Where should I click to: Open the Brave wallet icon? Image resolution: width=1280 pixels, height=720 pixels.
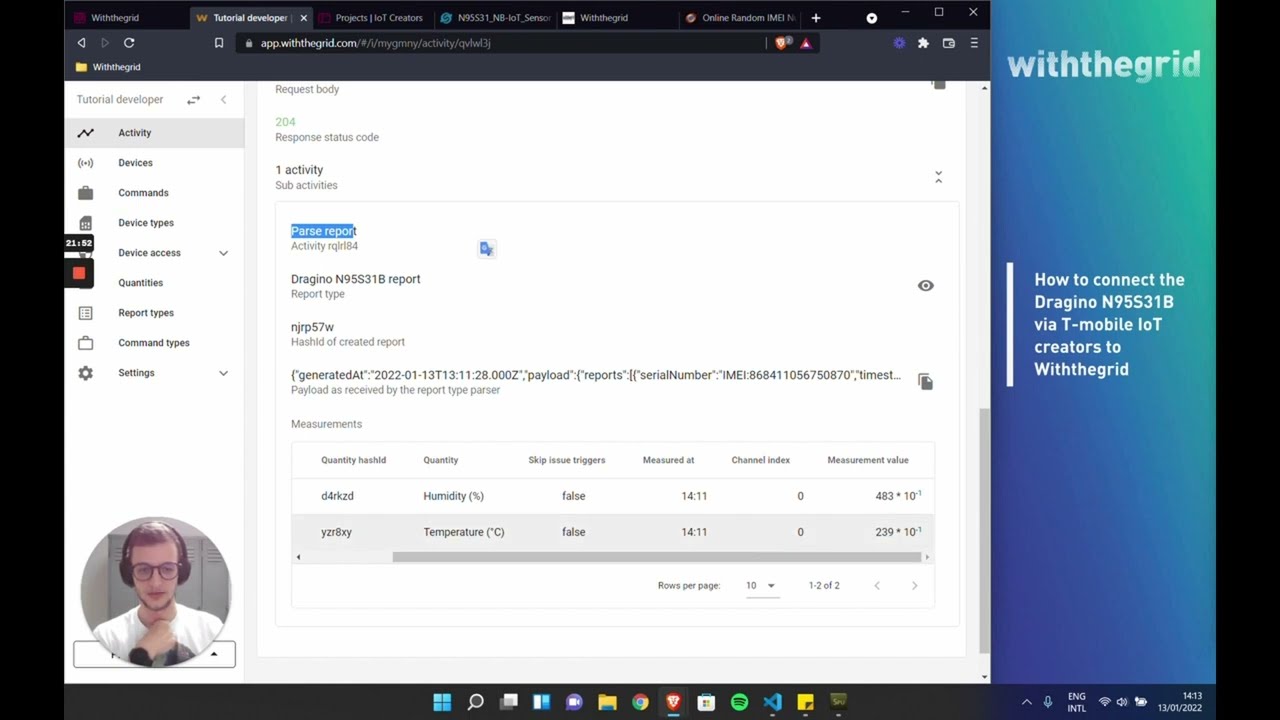coord(948,43)
